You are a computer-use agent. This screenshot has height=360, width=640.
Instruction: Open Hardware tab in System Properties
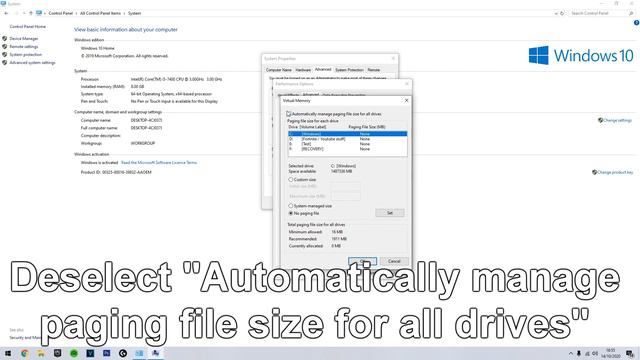[303, 70]
